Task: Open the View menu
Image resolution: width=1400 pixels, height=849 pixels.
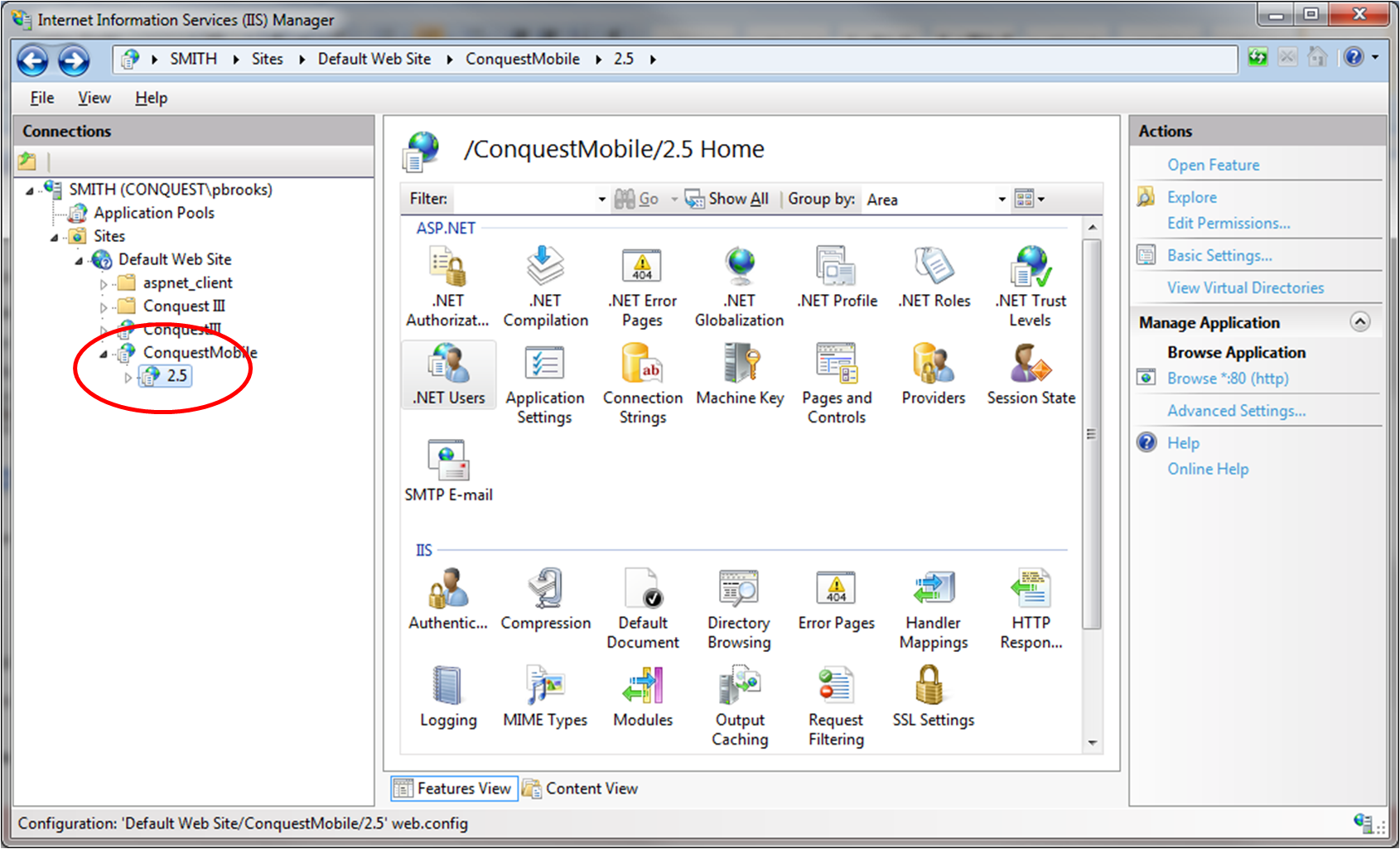Action: tap(94, 98)
